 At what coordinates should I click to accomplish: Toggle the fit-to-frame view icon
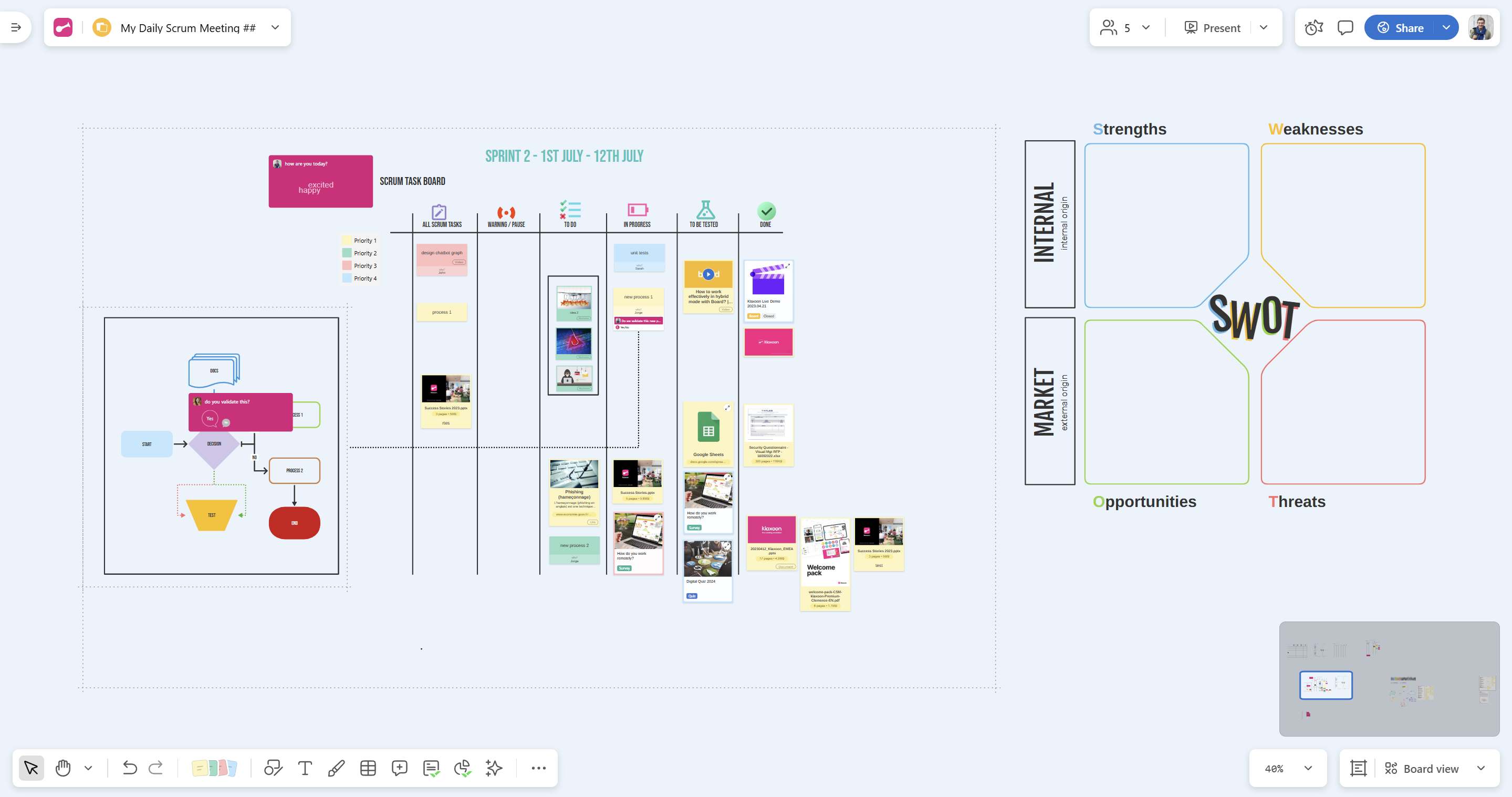coord(1358,768)
